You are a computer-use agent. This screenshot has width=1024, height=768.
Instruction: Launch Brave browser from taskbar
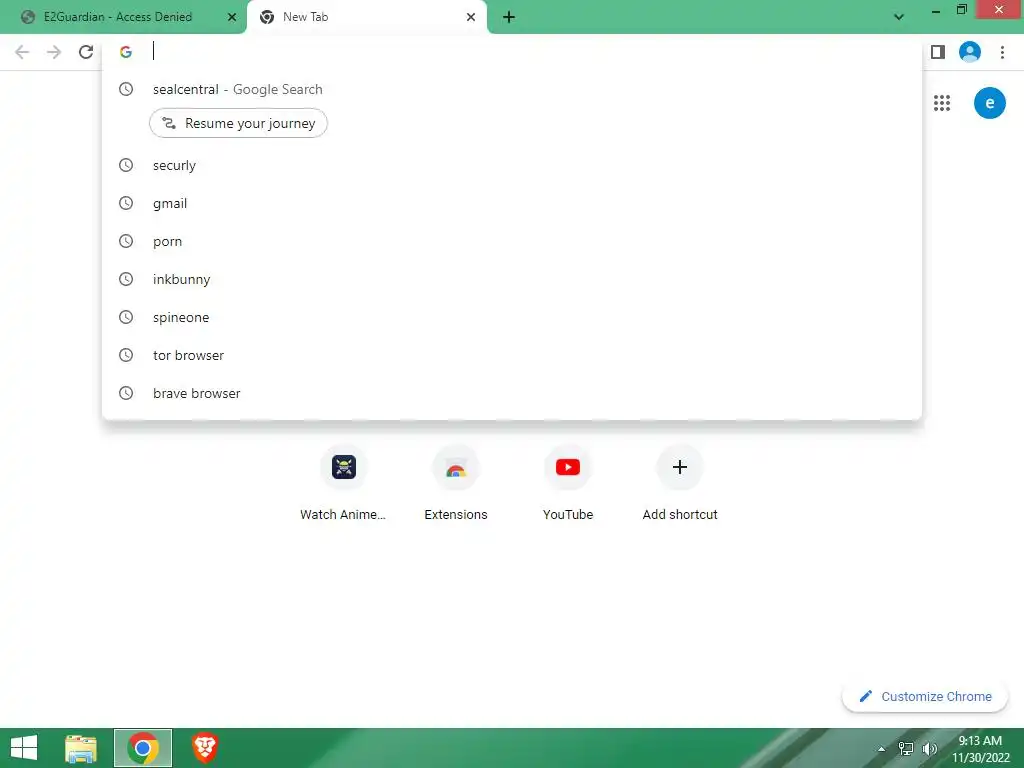[205, 748]
